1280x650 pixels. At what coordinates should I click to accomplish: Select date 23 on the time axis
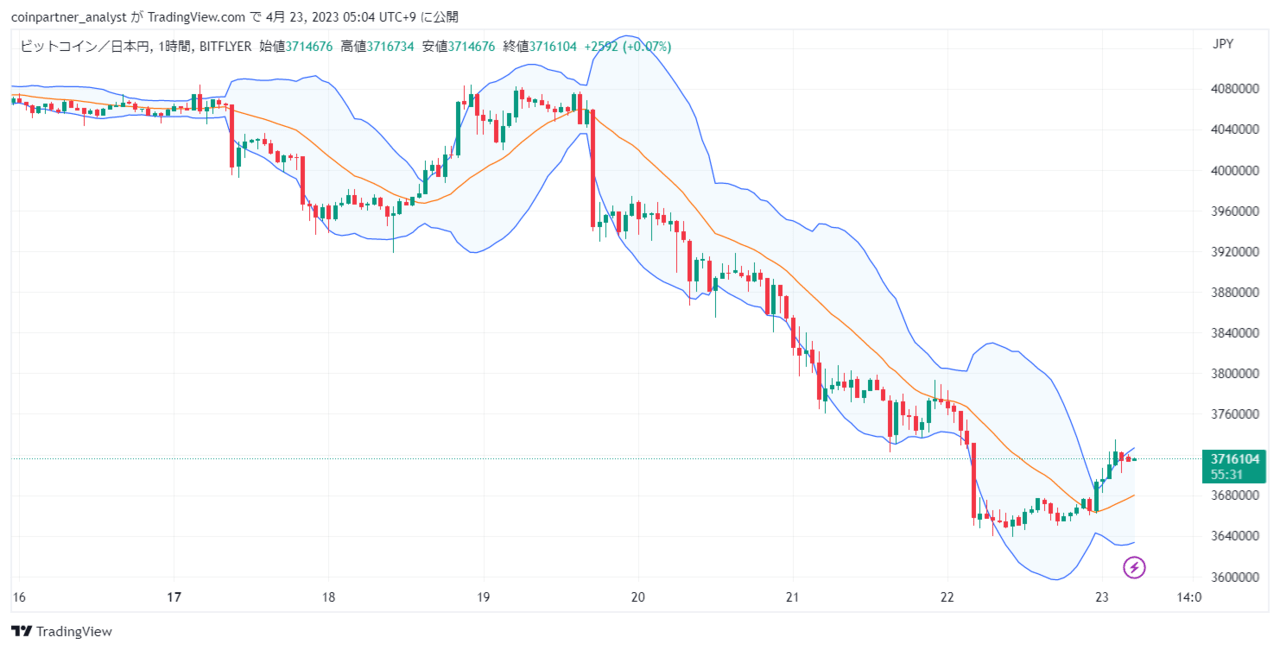pos(1102,598)
